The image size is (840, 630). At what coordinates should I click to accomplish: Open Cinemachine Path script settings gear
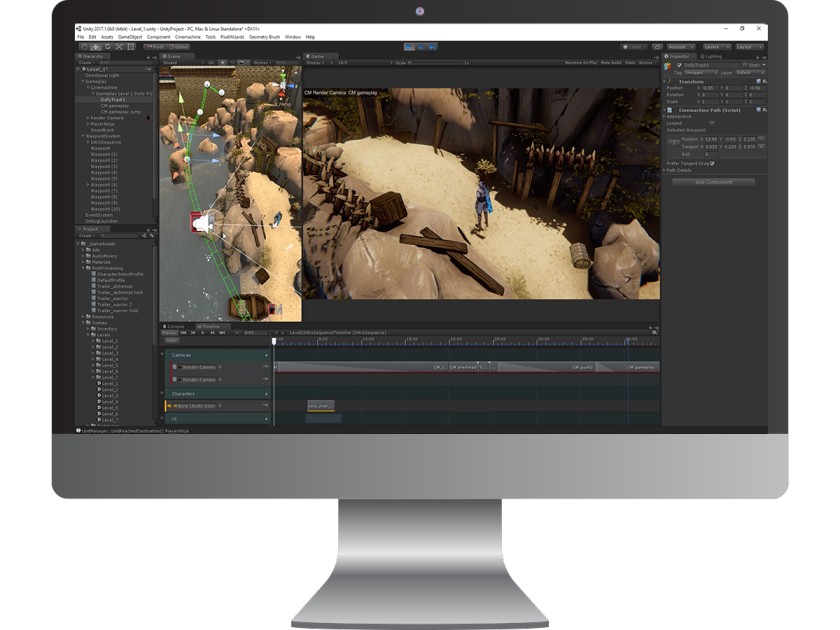764,110
